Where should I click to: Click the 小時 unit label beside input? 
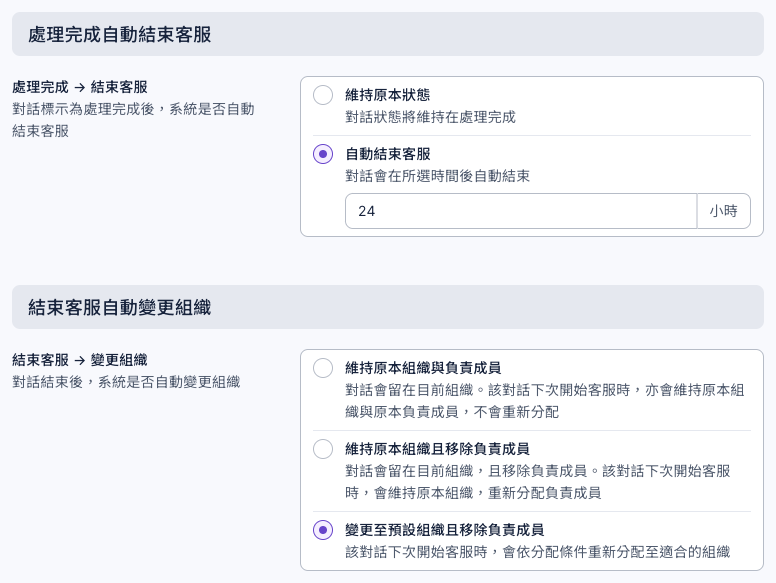point(724,211)
